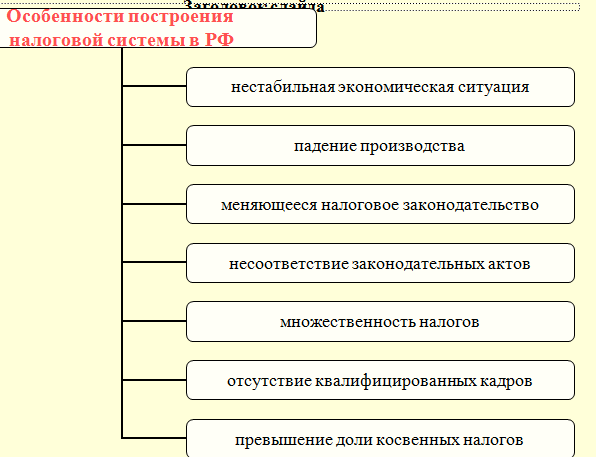Click 'превышение доли косвенных налогов' box
596x457 pixels.
380,438
